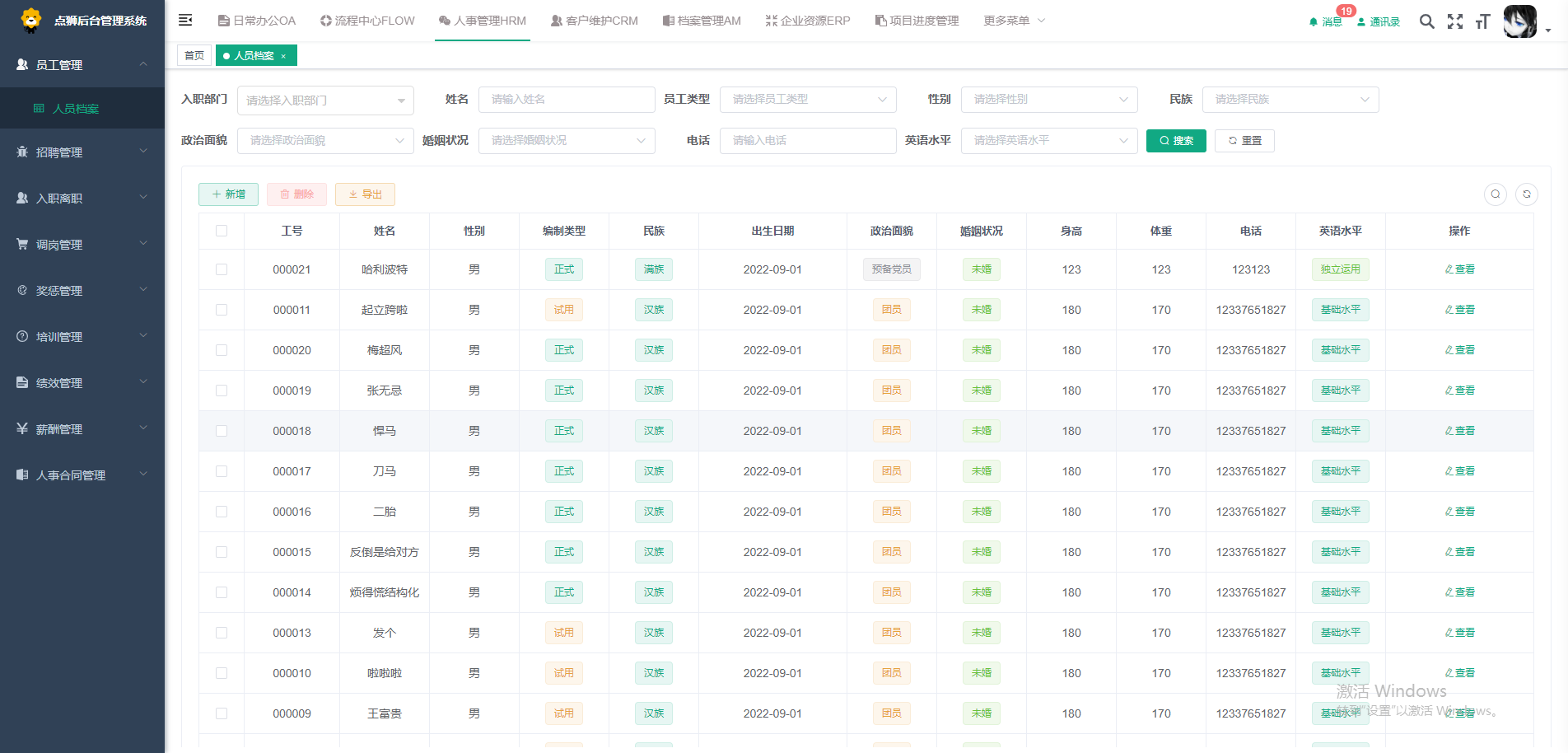Open the 日常办公OA top menu
This screenshot has height=753, width=1568.
point(256,21)
